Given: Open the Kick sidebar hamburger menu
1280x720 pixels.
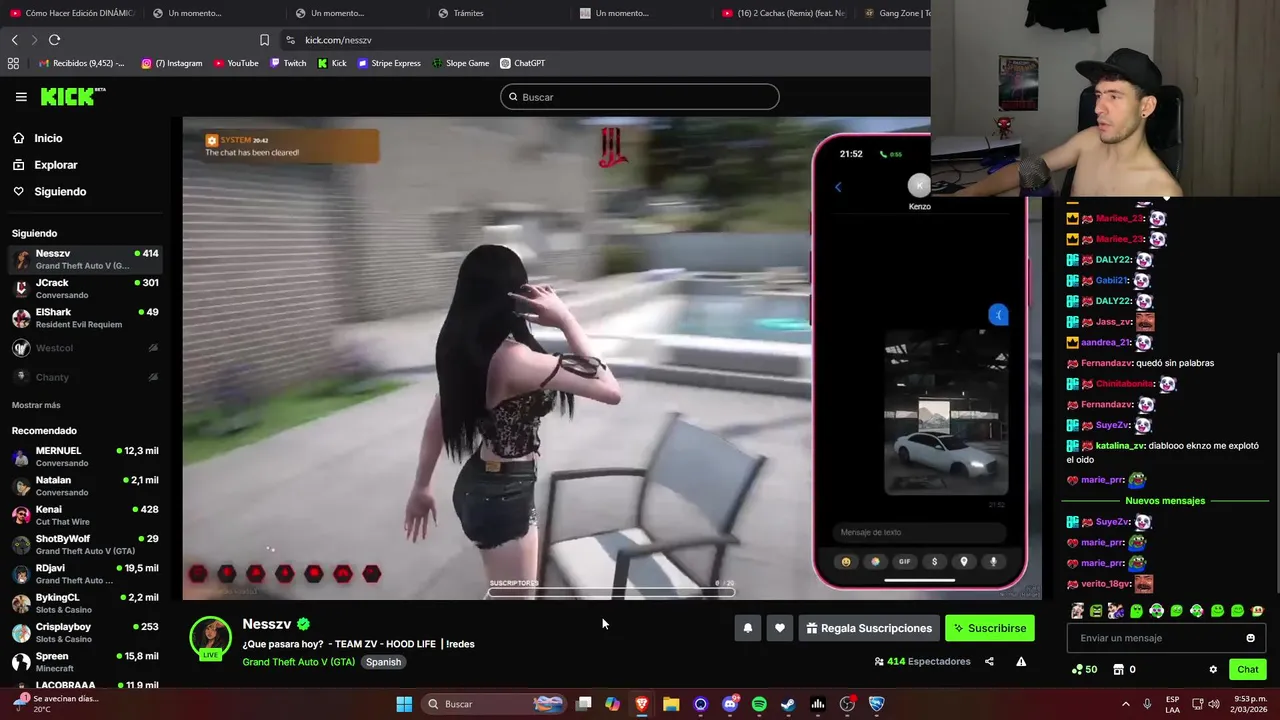Looking at the screenshot, I should [x=21, y=97].
